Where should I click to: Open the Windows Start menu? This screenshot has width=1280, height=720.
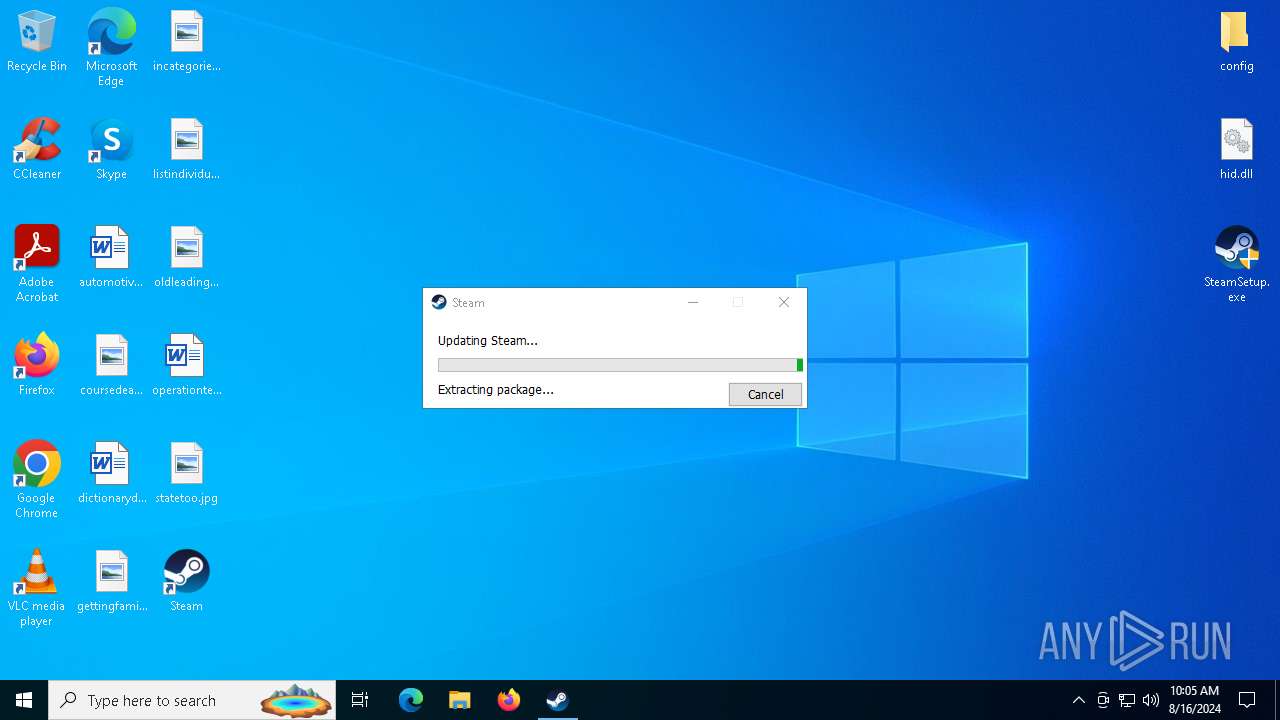pyautogui.click(x=24, y=700)
